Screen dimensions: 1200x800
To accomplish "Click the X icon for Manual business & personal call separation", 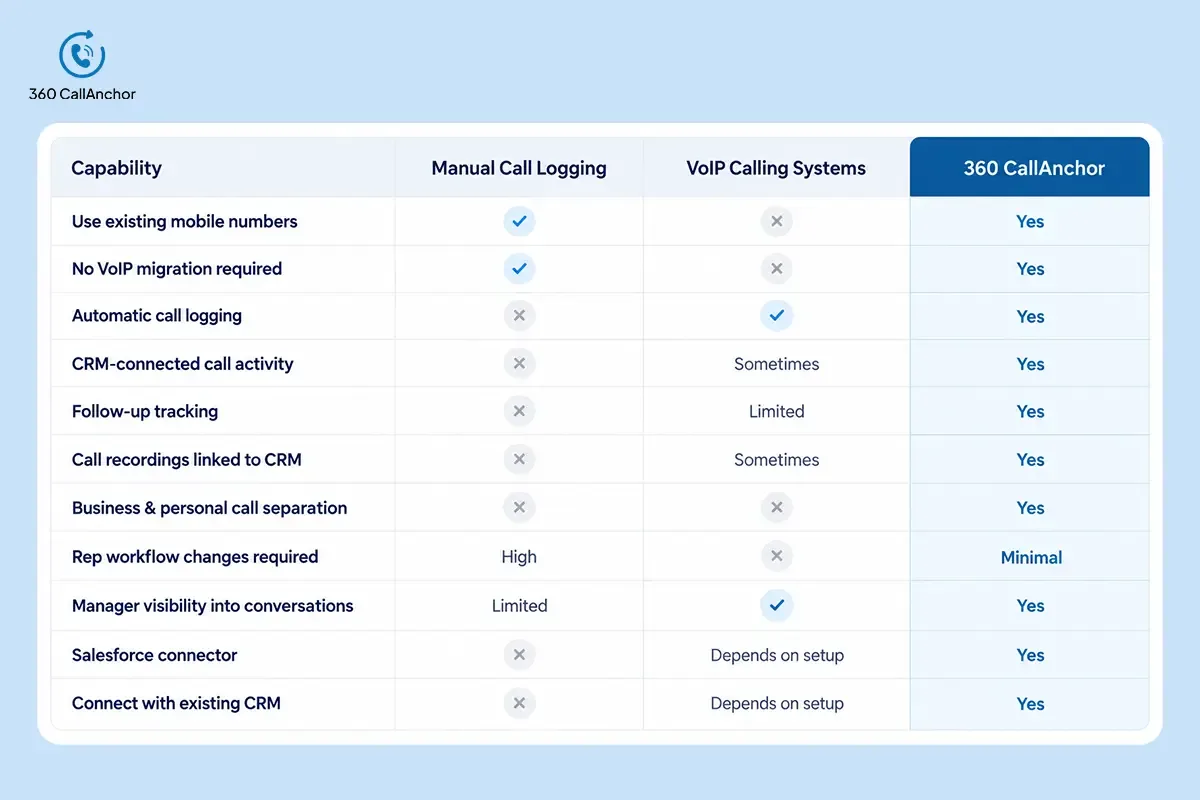I will click(x=519, y=508).
